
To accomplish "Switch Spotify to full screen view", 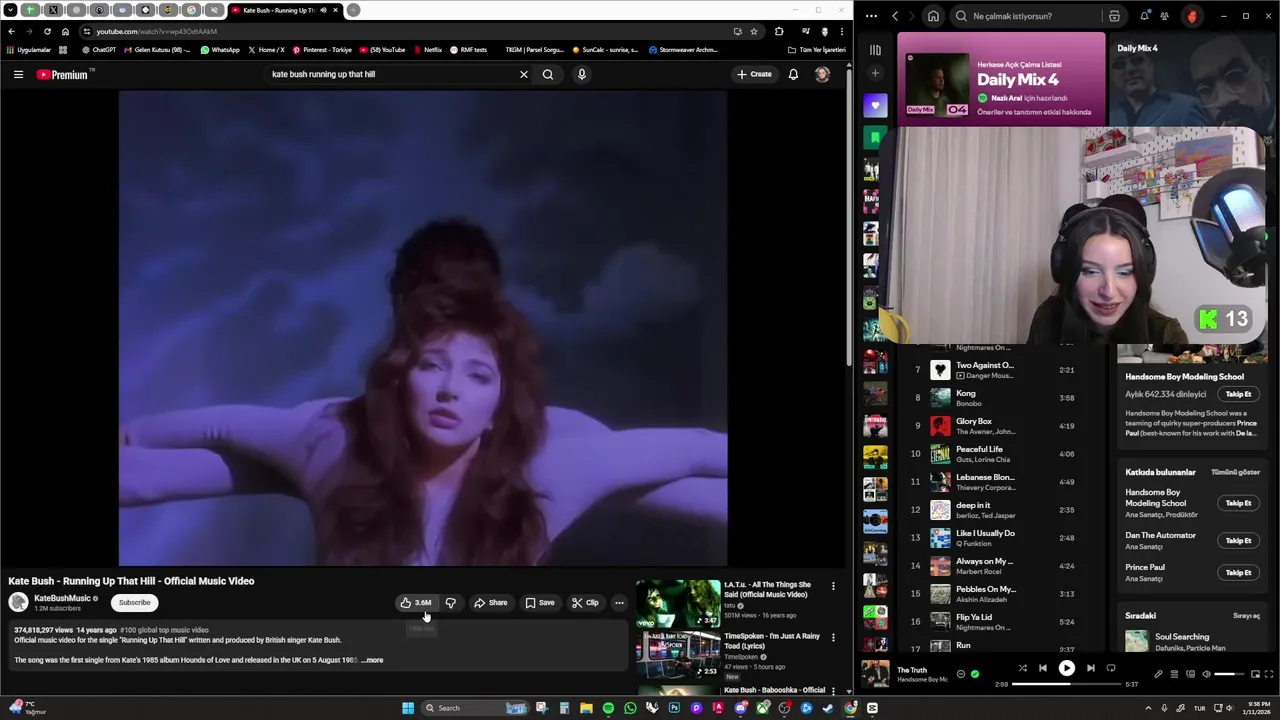I will (1269, 674).
